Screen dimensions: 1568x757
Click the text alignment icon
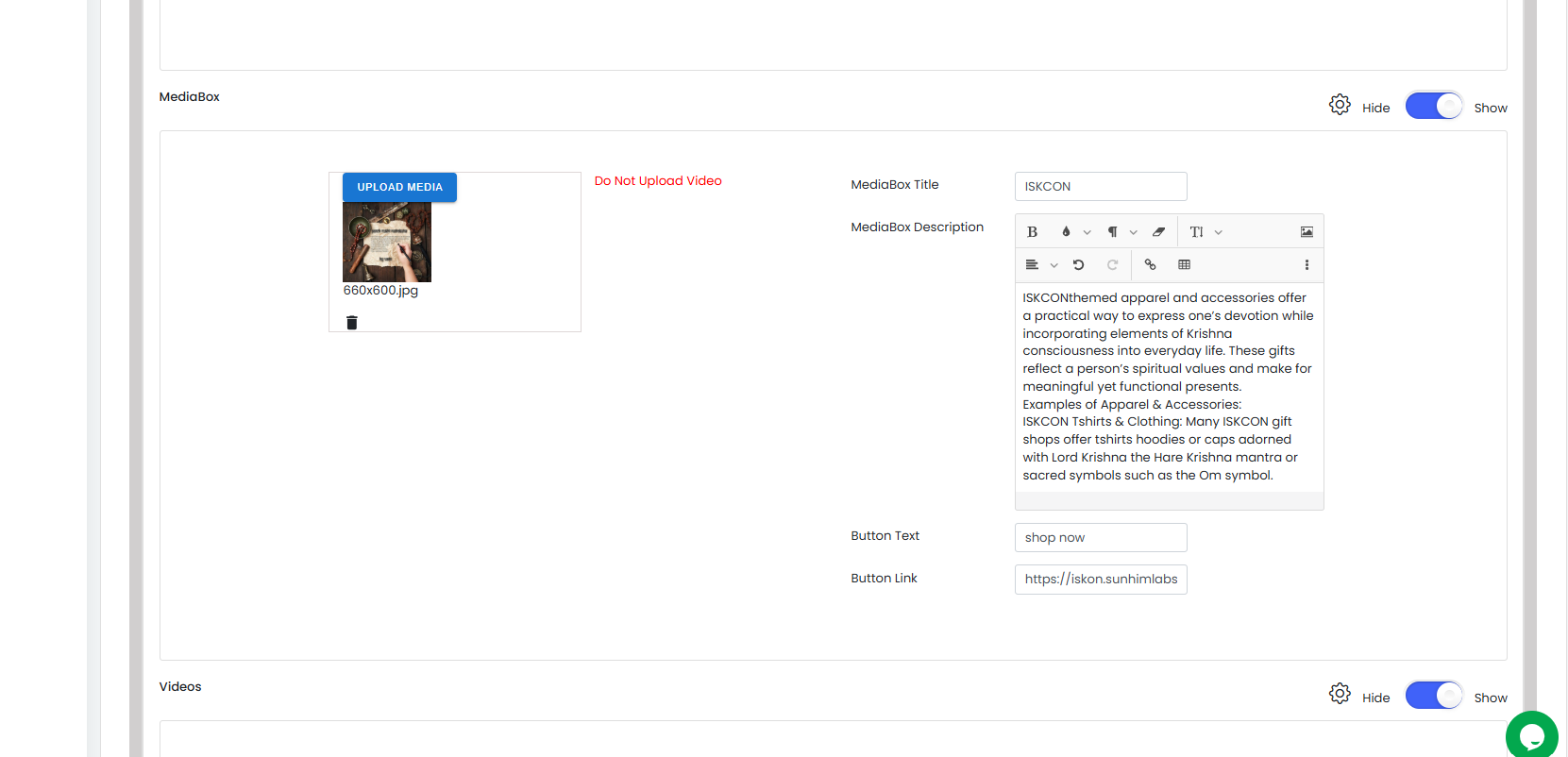coord(1032,265)
